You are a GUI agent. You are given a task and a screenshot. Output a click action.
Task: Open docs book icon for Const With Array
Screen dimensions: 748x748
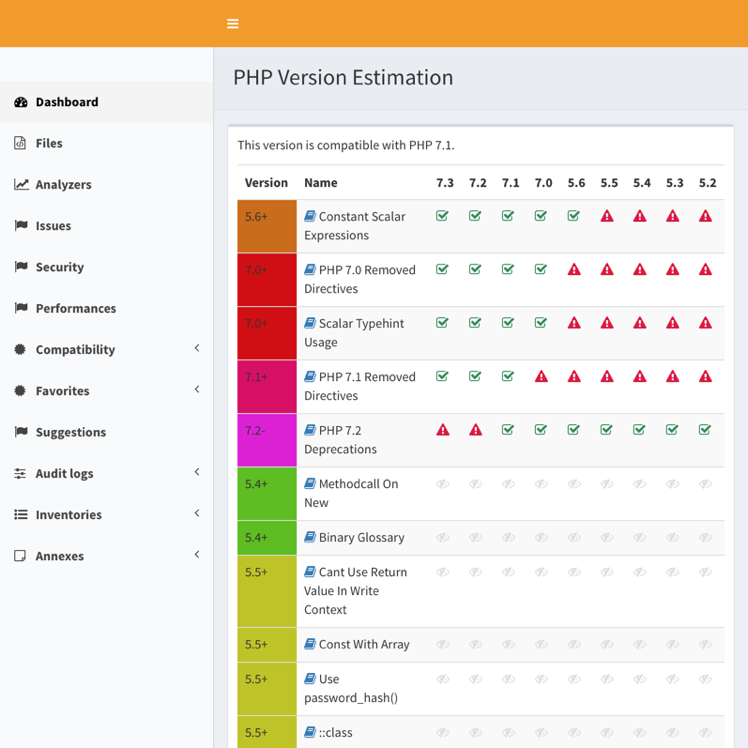tap(310, 644)
